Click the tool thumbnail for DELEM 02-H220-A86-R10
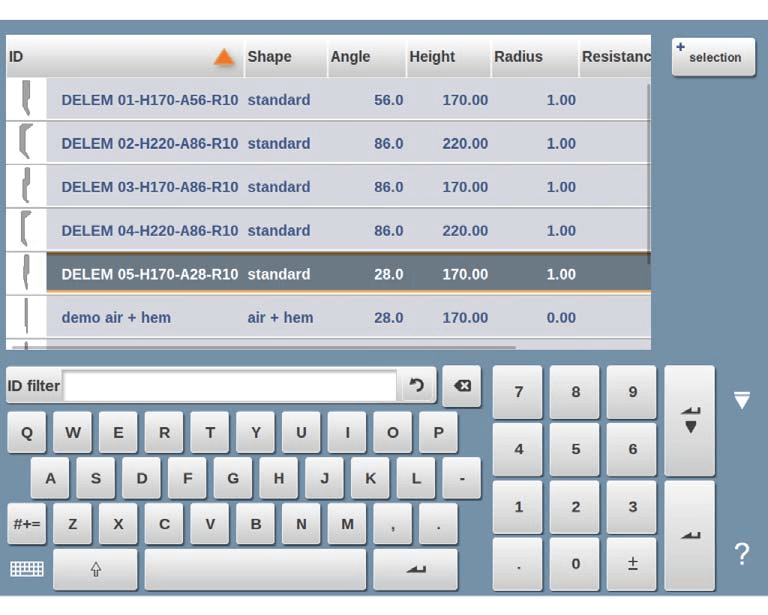 [26, 142]
